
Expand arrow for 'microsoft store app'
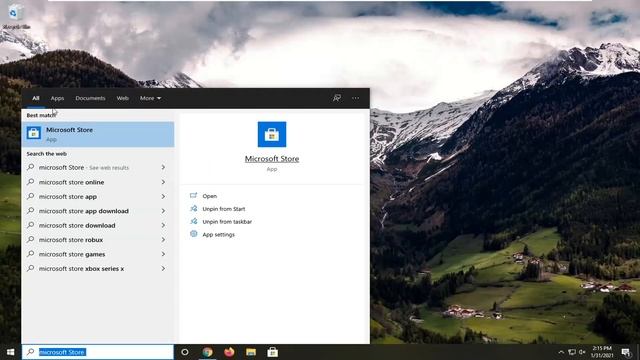(x=163, y=196)
